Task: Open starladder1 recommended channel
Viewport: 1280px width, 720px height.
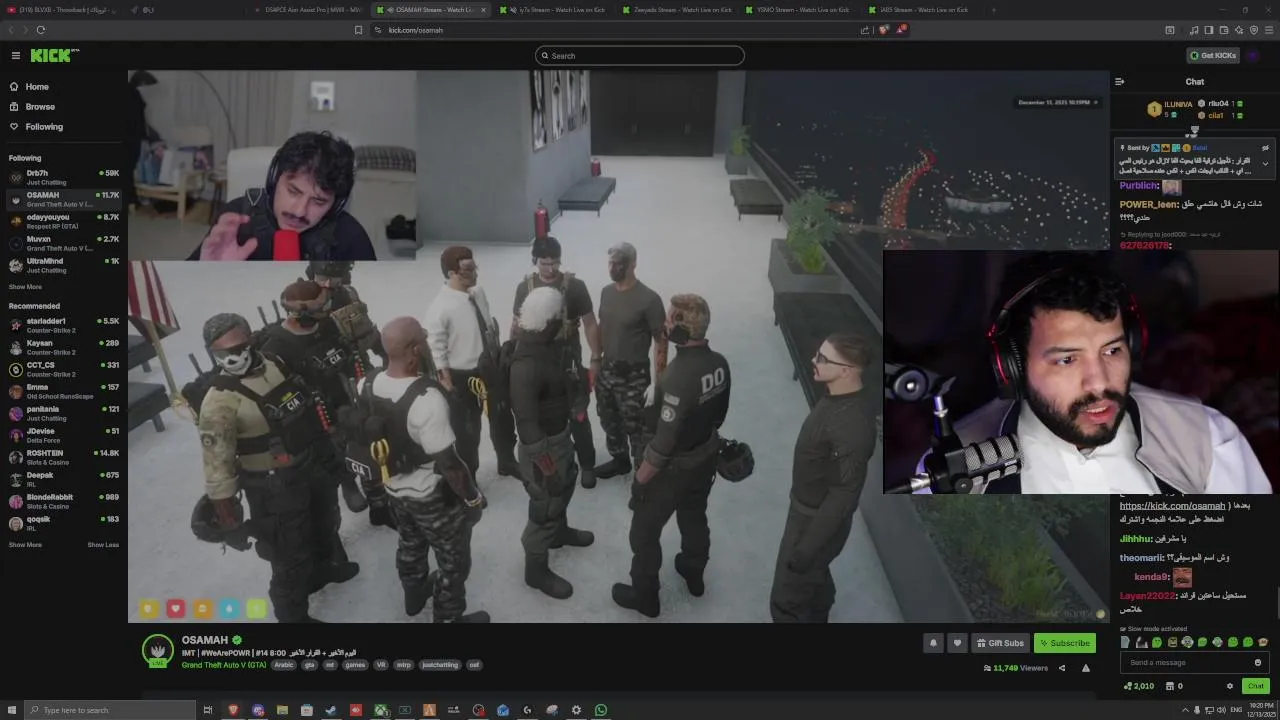Action: click(x=64, y=325)
